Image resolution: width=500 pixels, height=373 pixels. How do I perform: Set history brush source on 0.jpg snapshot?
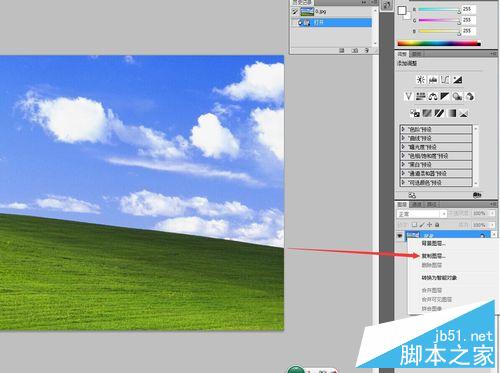pyautogui.click(x=295, y=12)
